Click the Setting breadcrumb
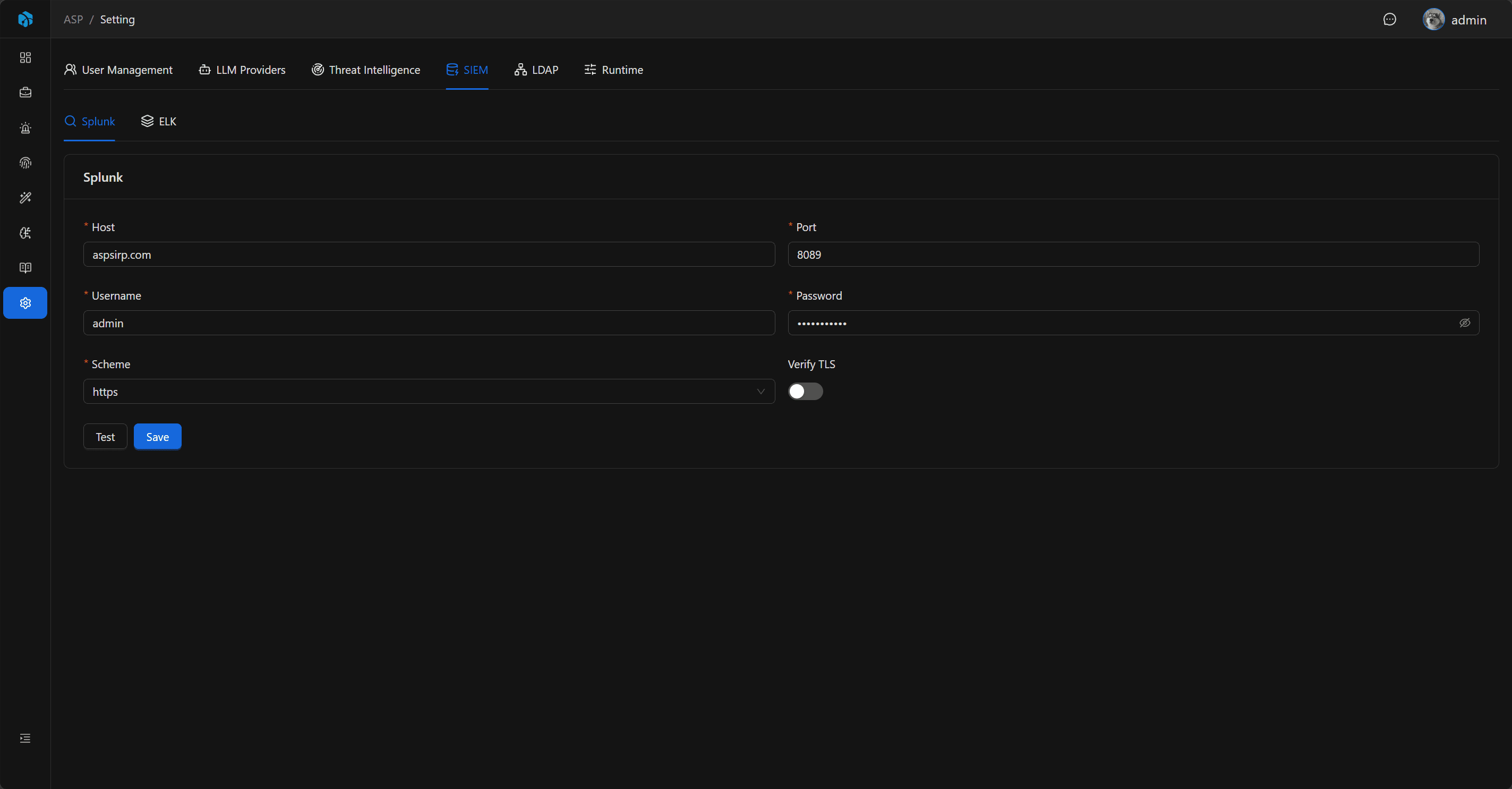1512x789 pixels. pyautogui.click(x=117, y=19)
